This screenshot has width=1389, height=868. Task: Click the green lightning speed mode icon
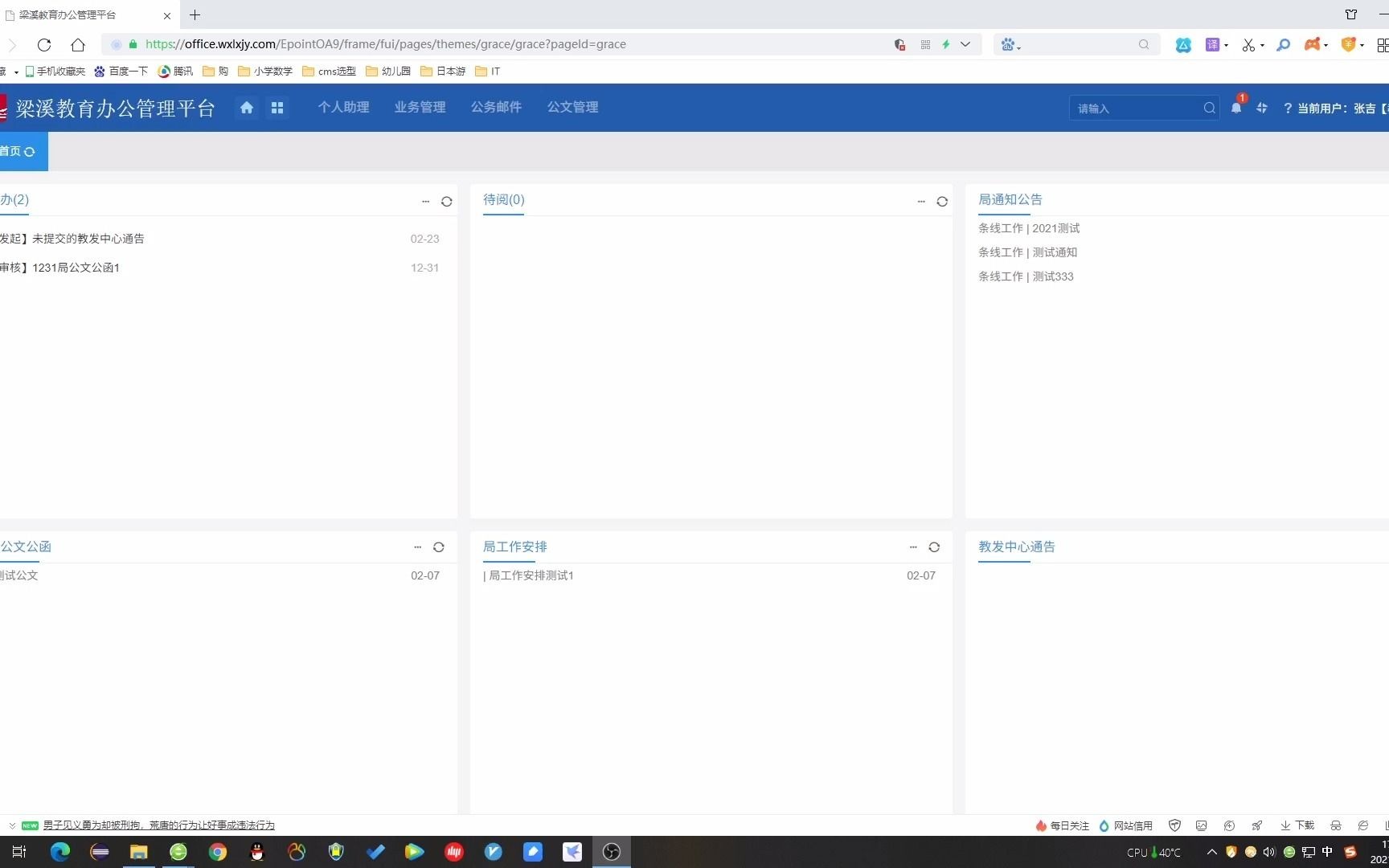click(946, 45)
